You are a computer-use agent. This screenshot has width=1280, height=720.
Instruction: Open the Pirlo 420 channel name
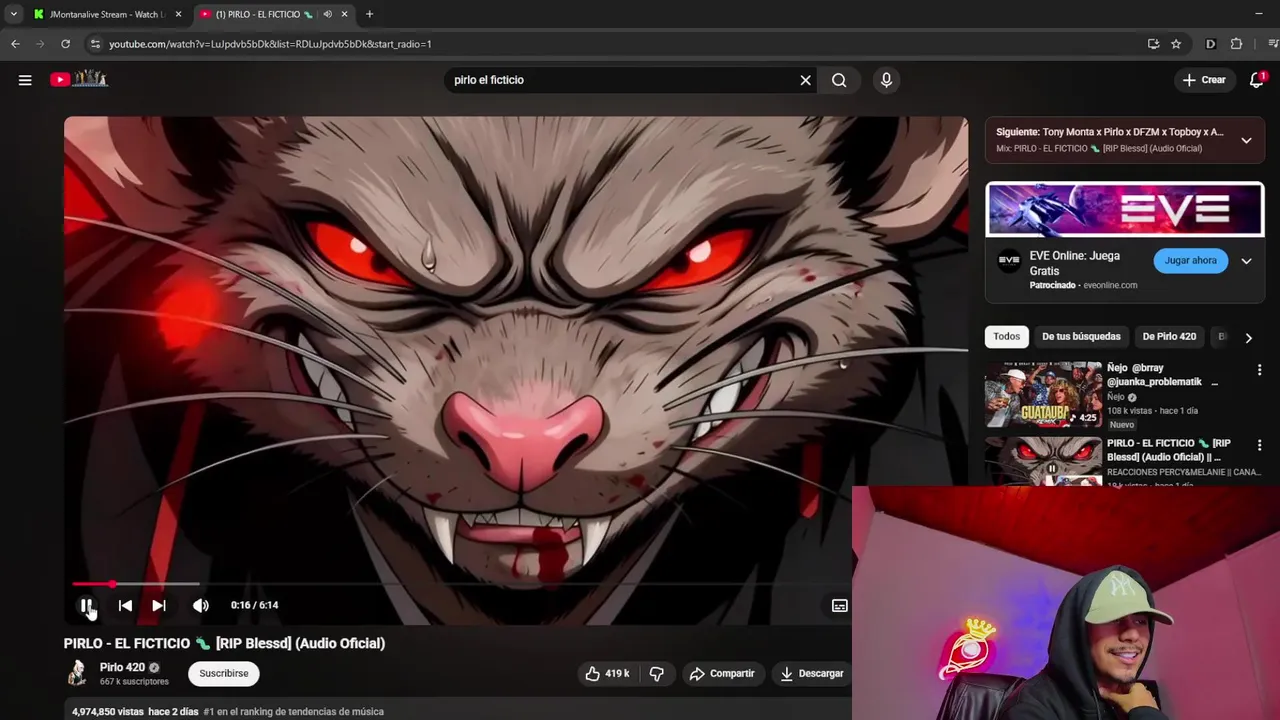122,667
